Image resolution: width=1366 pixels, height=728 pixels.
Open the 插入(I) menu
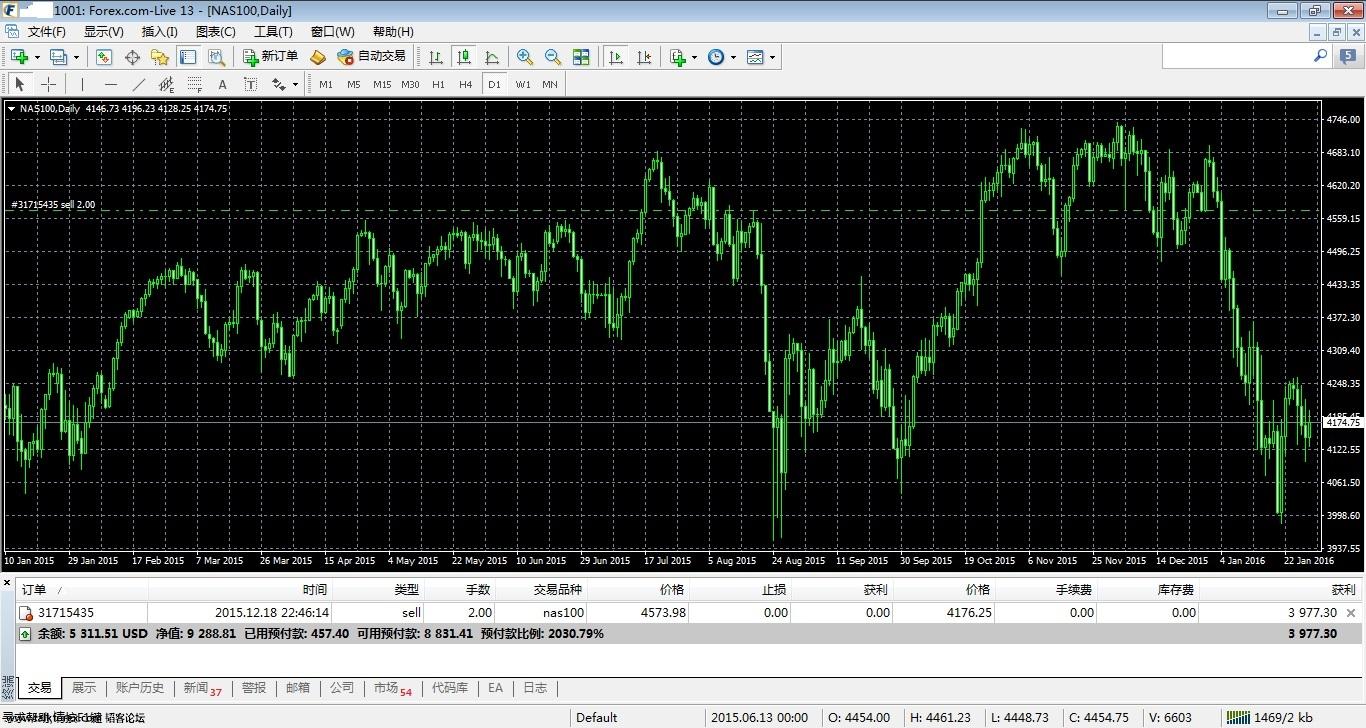(x=159, y=31)
